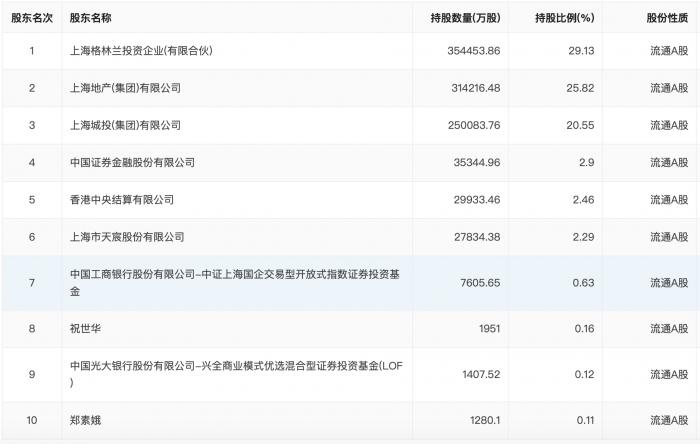This screenshot has height=444, width=700.
Task: Click holding value 27834.38
Action: [x=477, y=237]
